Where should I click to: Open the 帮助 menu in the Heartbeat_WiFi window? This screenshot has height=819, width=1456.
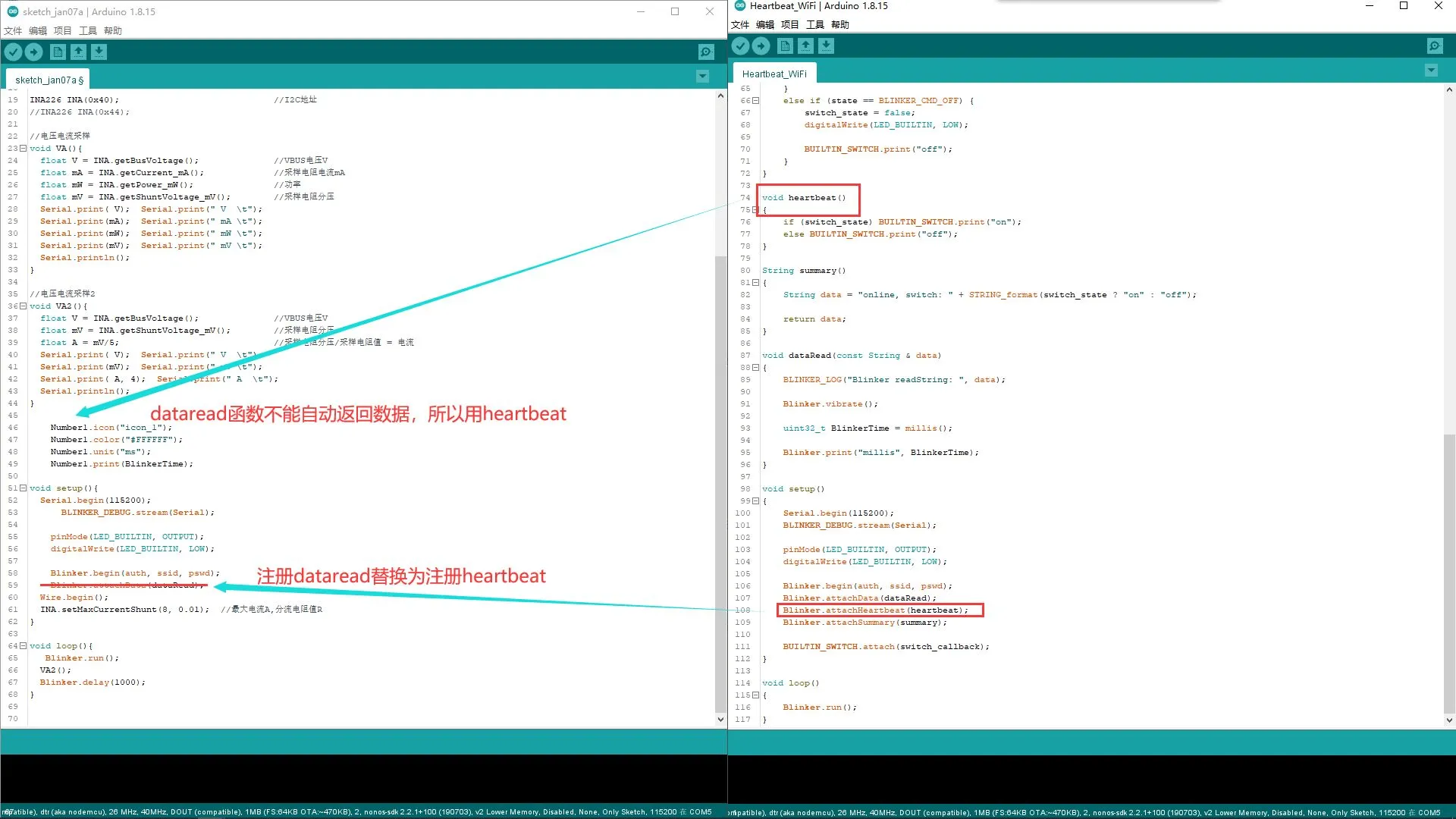(x=839, y=24)
